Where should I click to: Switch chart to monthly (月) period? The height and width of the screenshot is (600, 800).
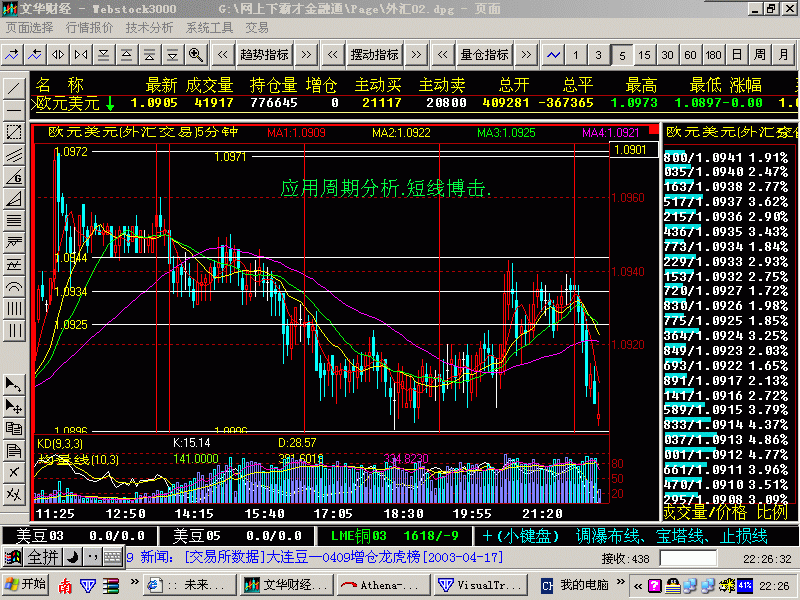click(x=783, y=54)
